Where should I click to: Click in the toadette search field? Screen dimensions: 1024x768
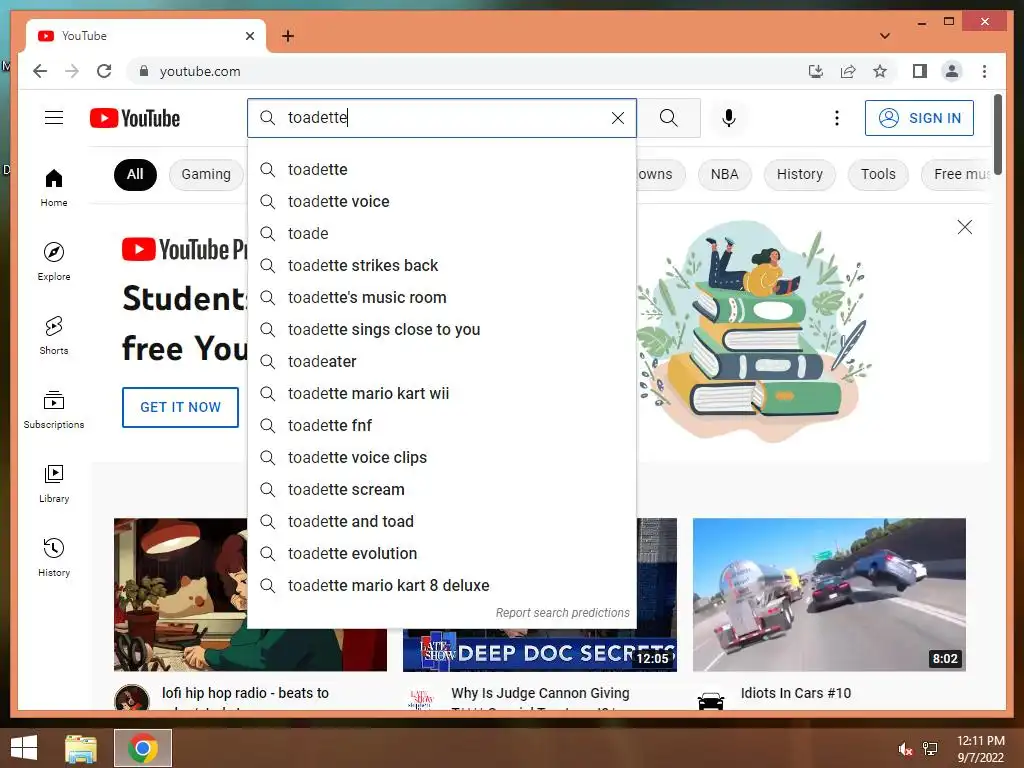[x=444, y=118]
